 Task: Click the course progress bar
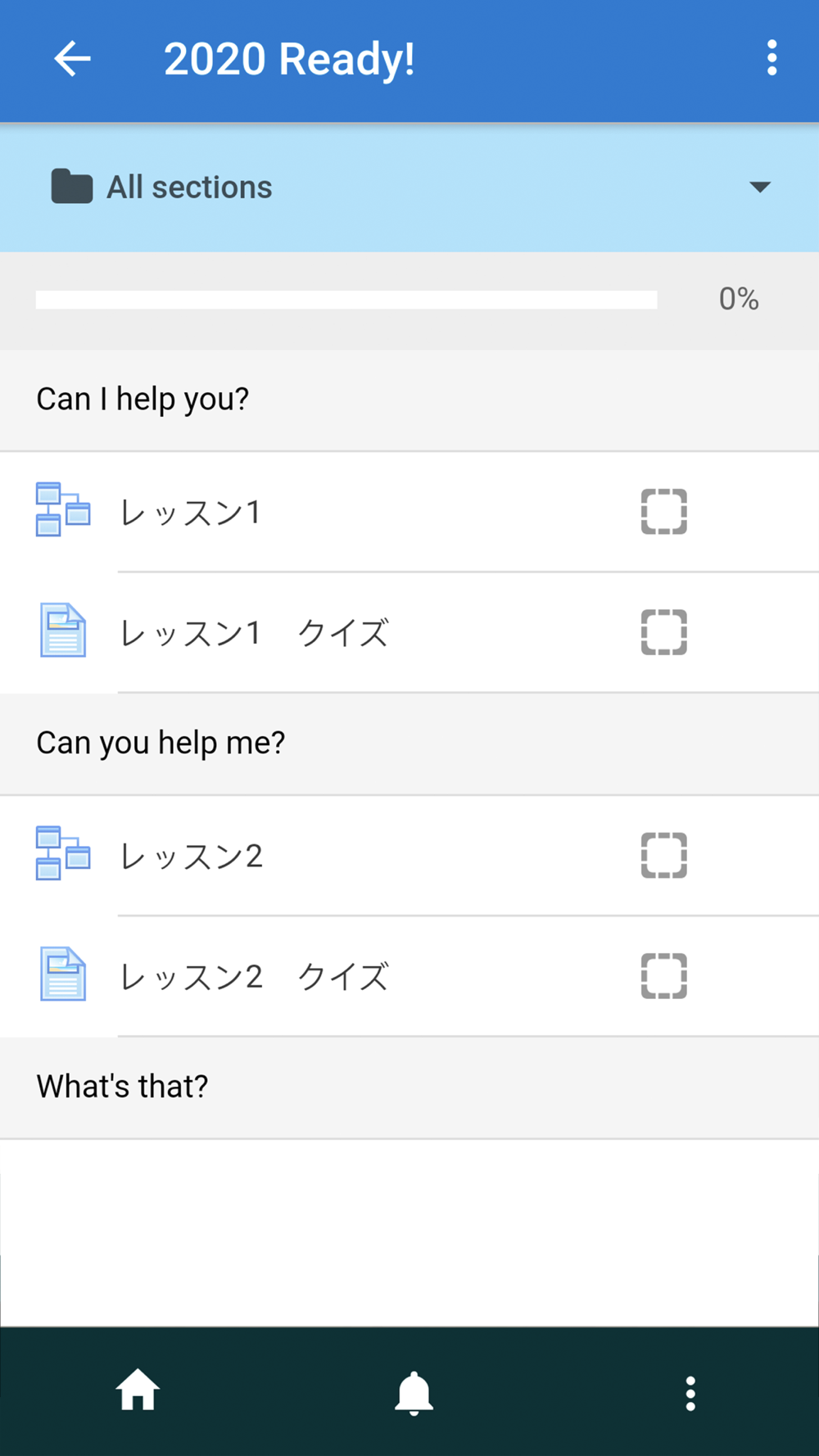tap(346, 300)
